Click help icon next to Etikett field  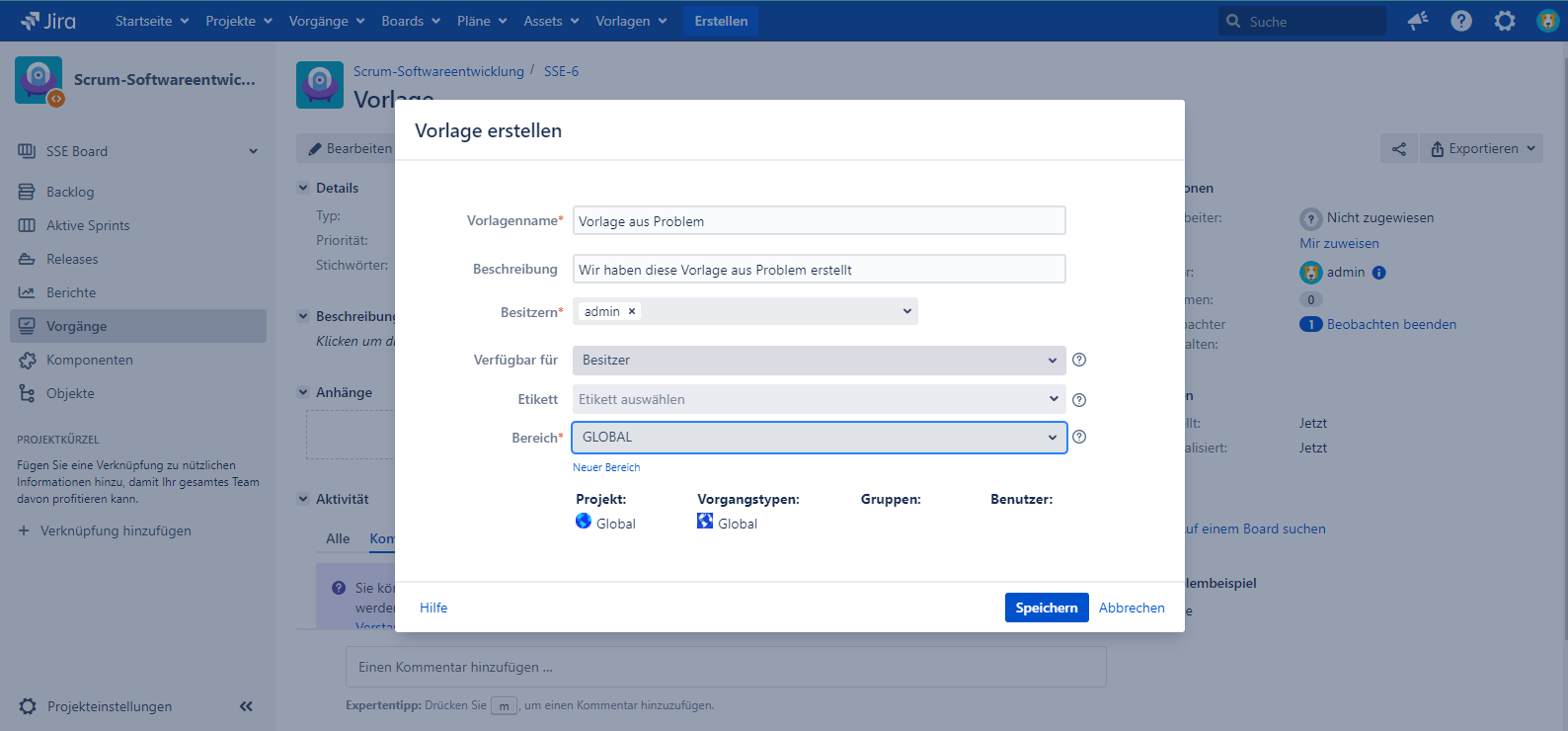(1079, 400)
